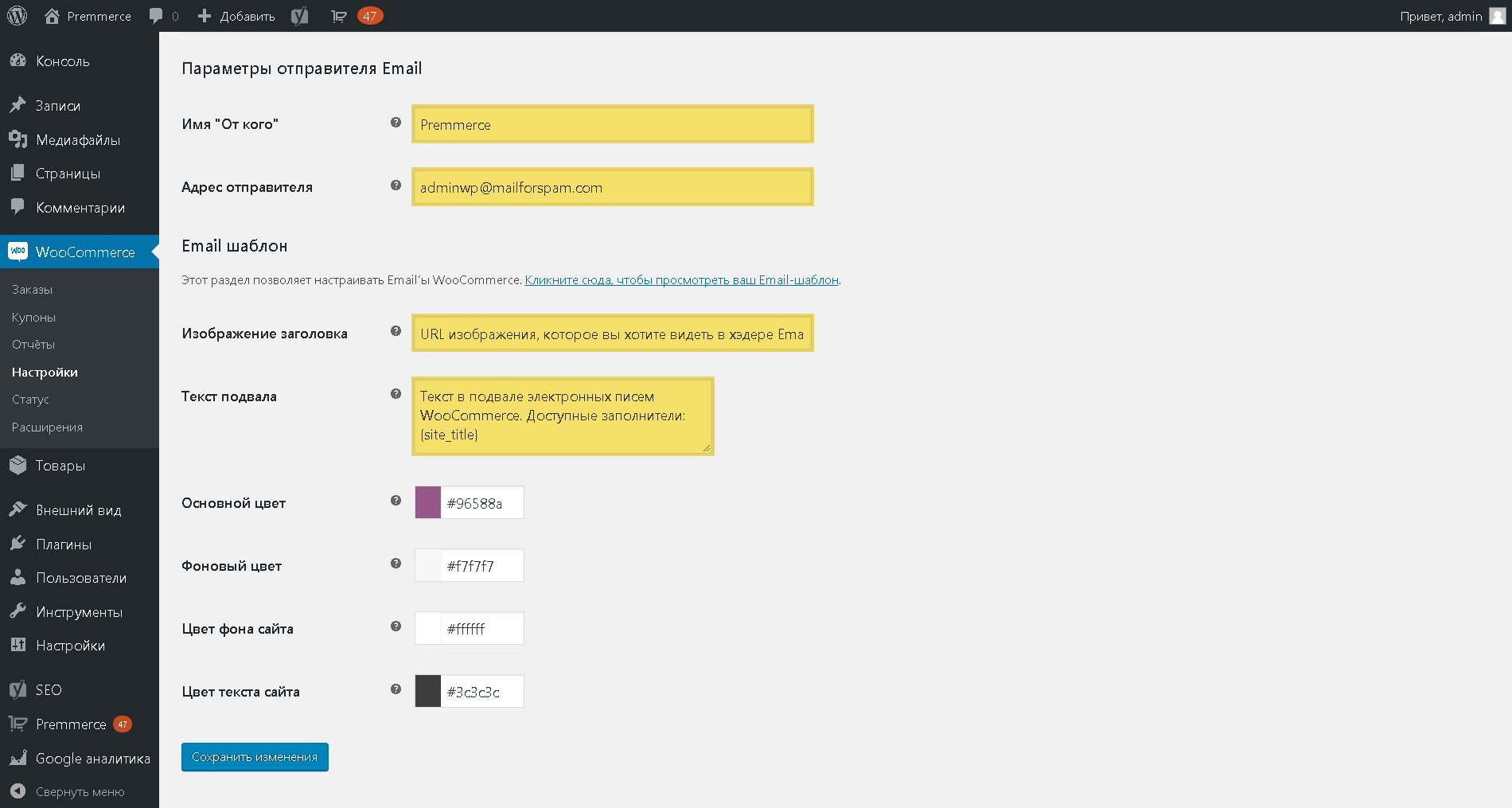Open Купоны submenu item

tap(33, 317)
